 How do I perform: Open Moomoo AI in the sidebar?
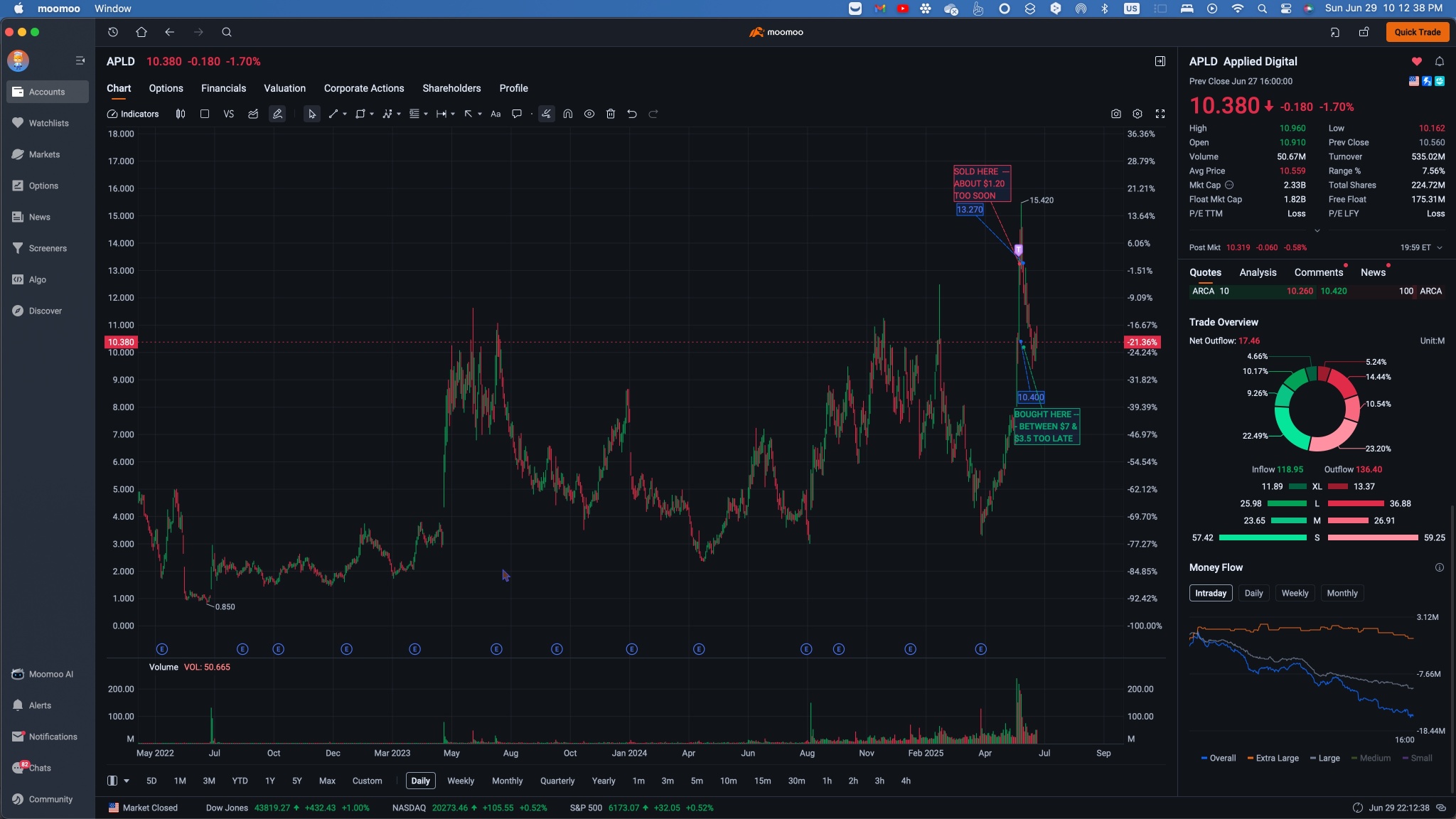click(x=48, y=674)
